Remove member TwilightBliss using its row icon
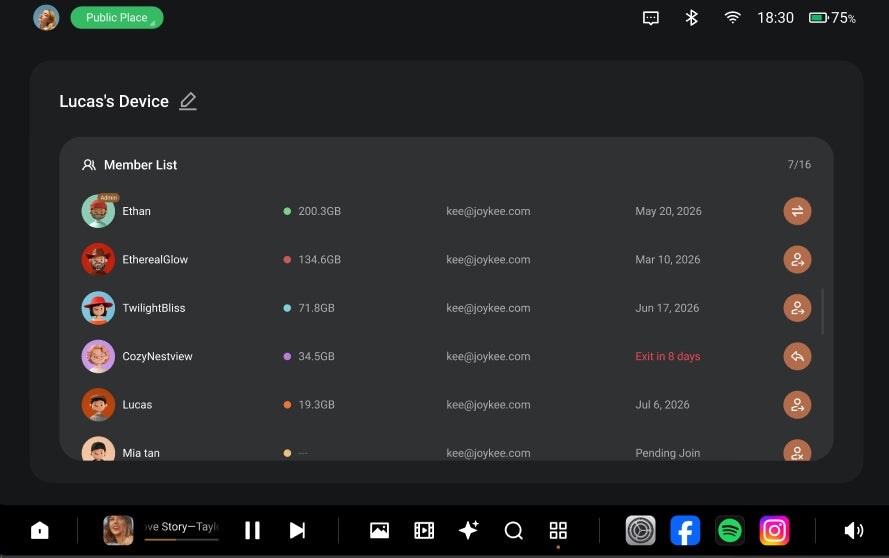Screen dimensions: 889x558 [x=797, y=308]
